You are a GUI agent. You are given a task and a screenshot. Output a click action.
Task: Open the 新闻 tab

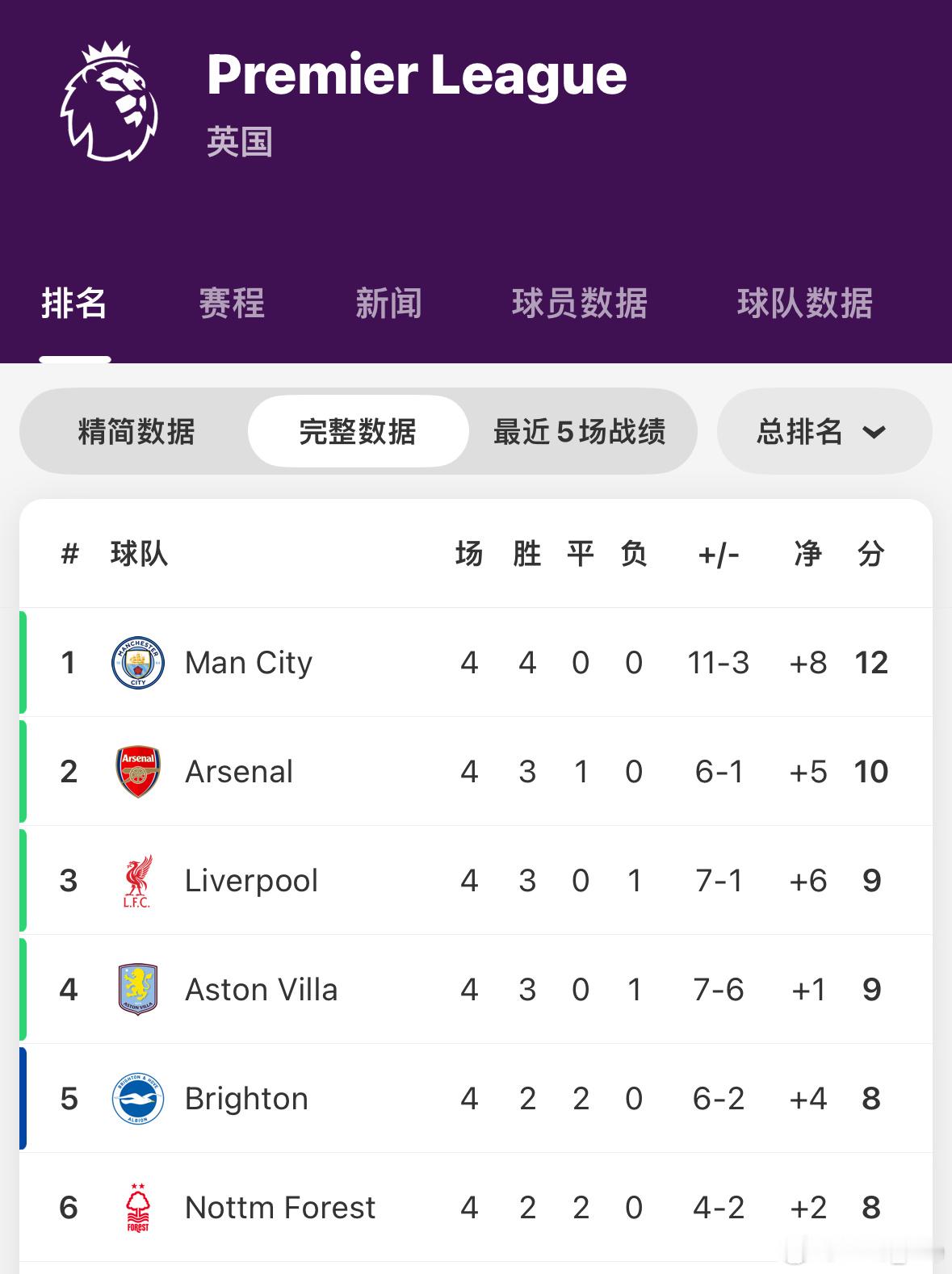388,304
